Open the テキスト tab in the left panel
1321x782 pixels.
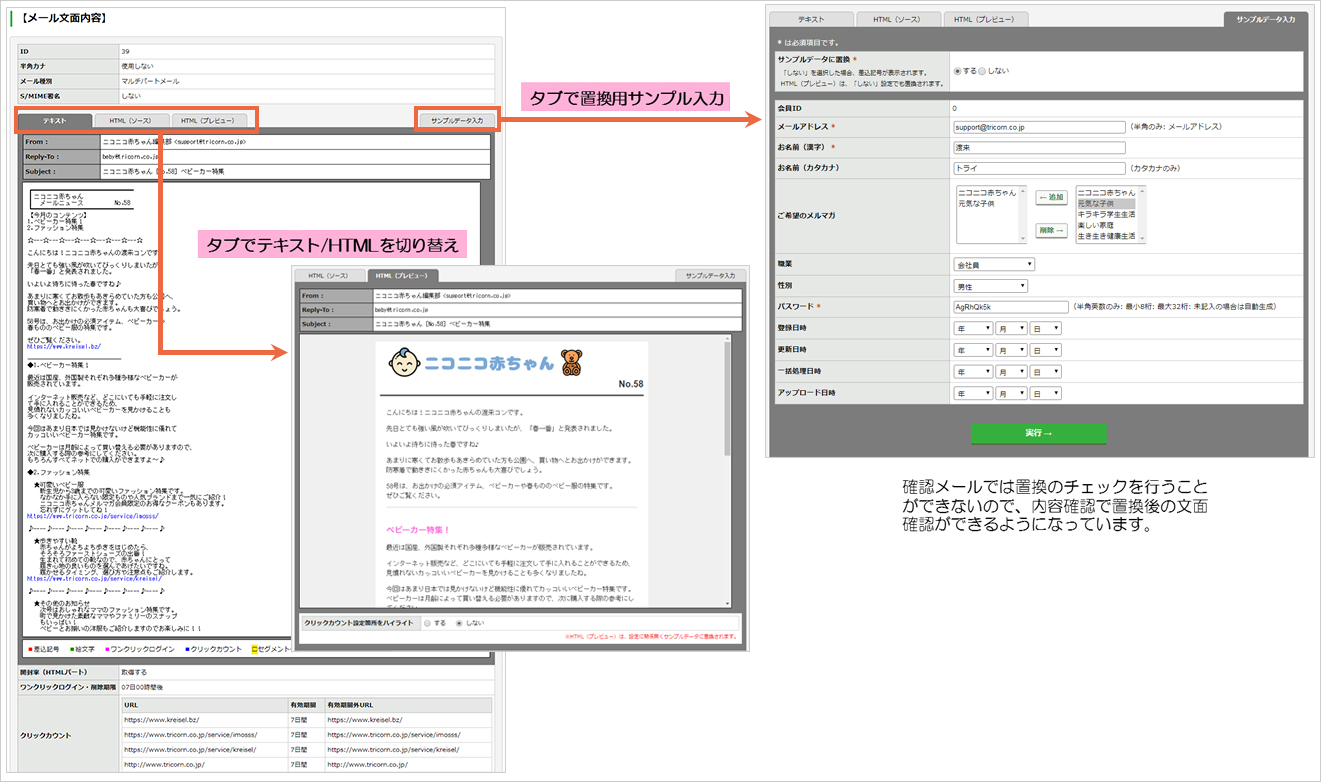[x=55, y=120]
